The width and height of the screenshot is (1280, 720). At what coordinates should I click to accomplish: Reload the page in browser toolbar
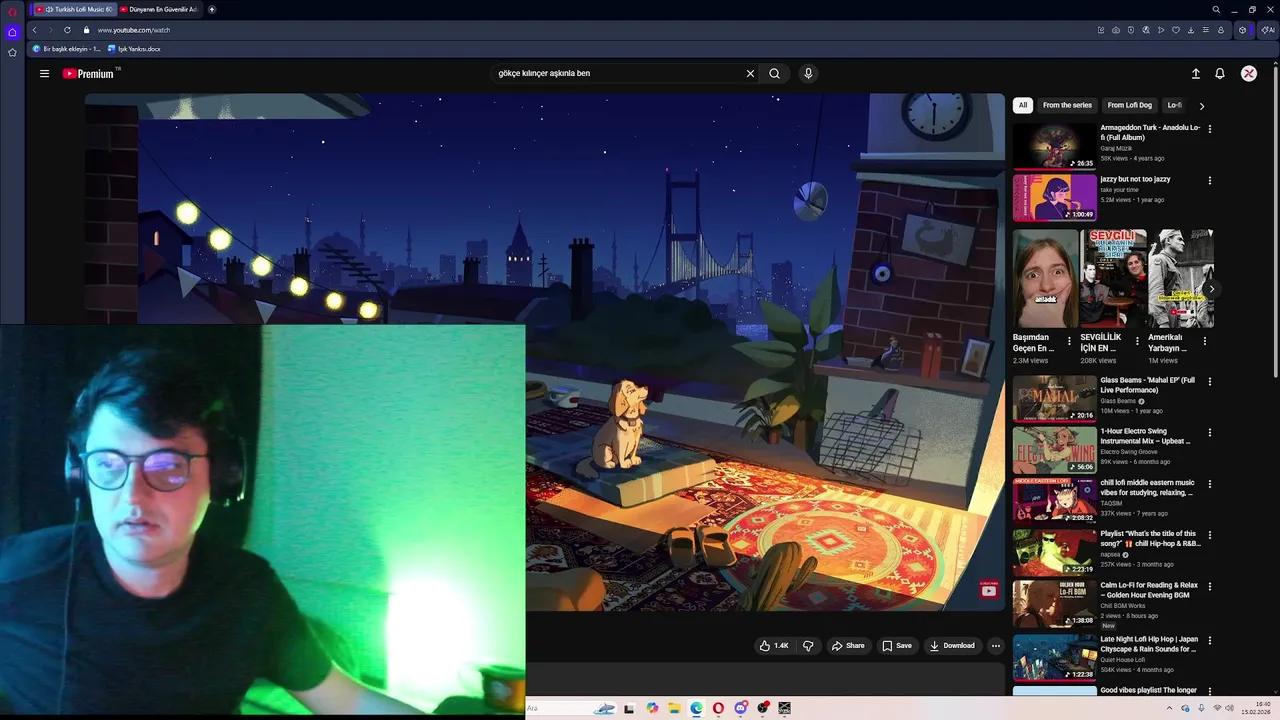point(67,30)
